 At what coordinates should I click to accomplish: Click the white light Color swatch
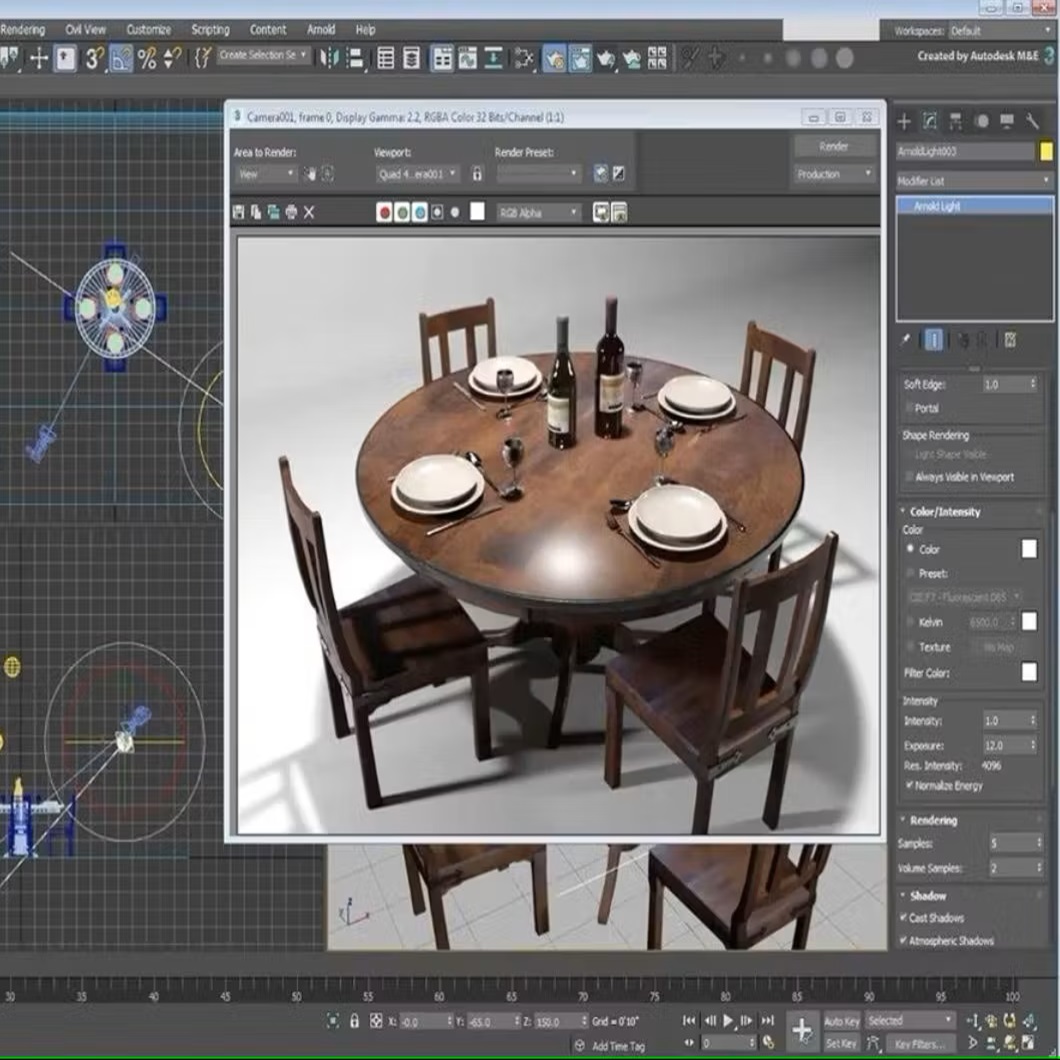coord(1028,549)
